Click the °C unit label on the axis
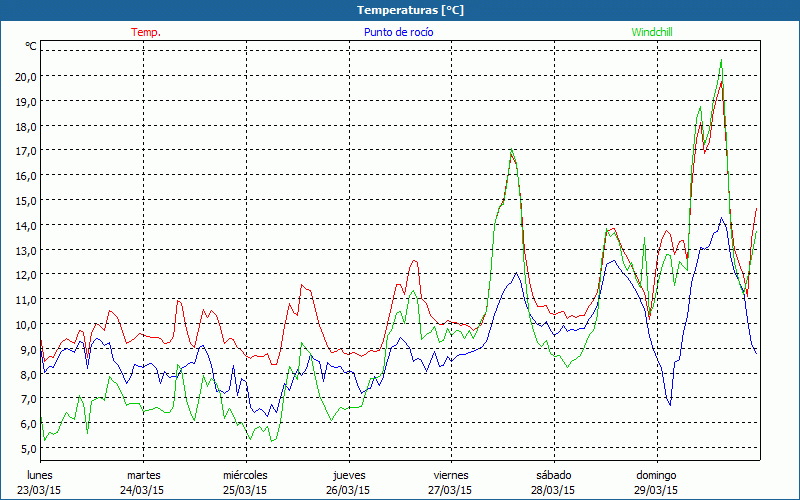The height and width of the screenshot is (500, 800). click(x=31, y=46)
